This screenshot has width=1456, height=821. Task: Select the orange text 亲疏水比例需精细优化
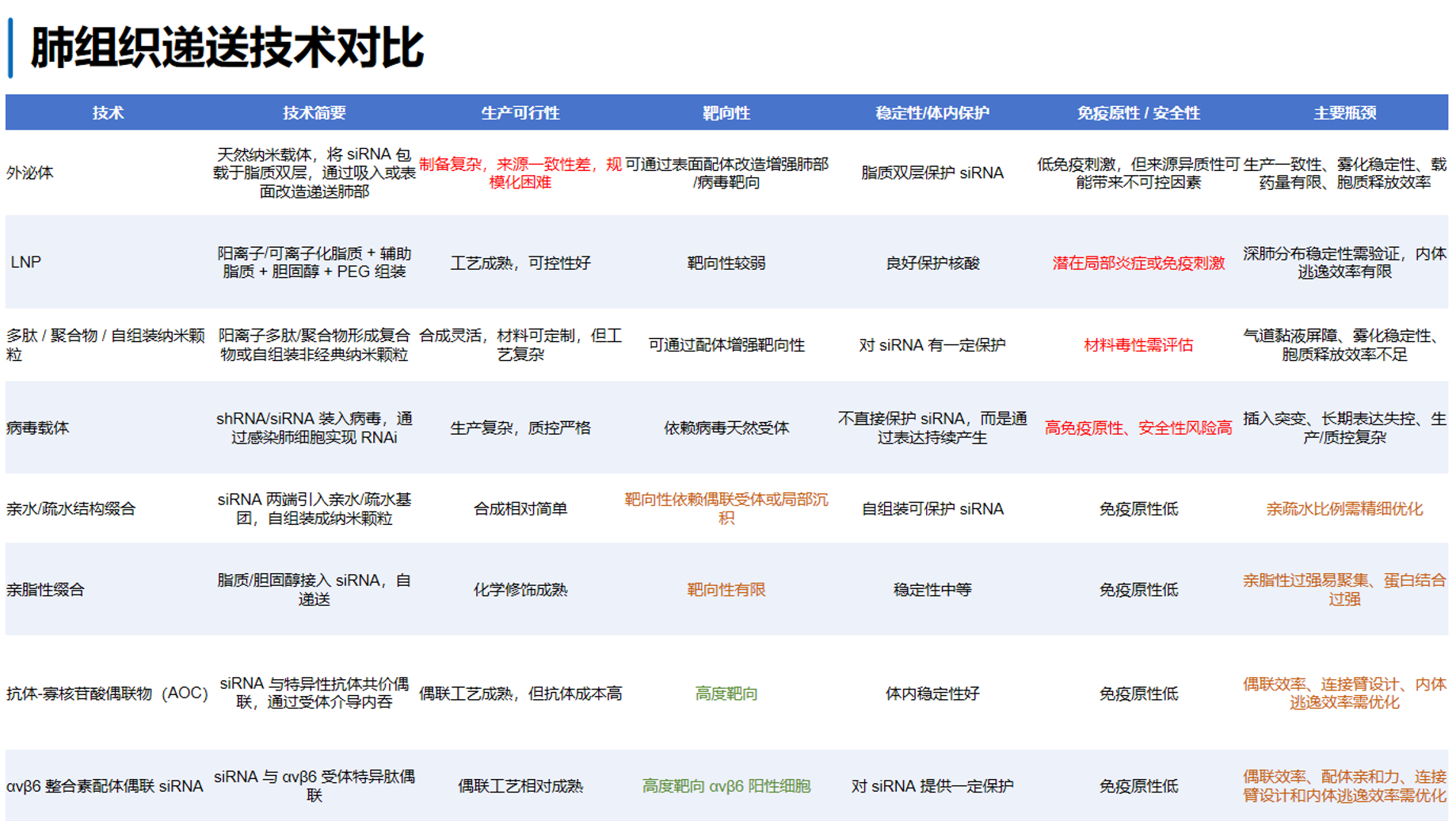[x=1344, y=508]
